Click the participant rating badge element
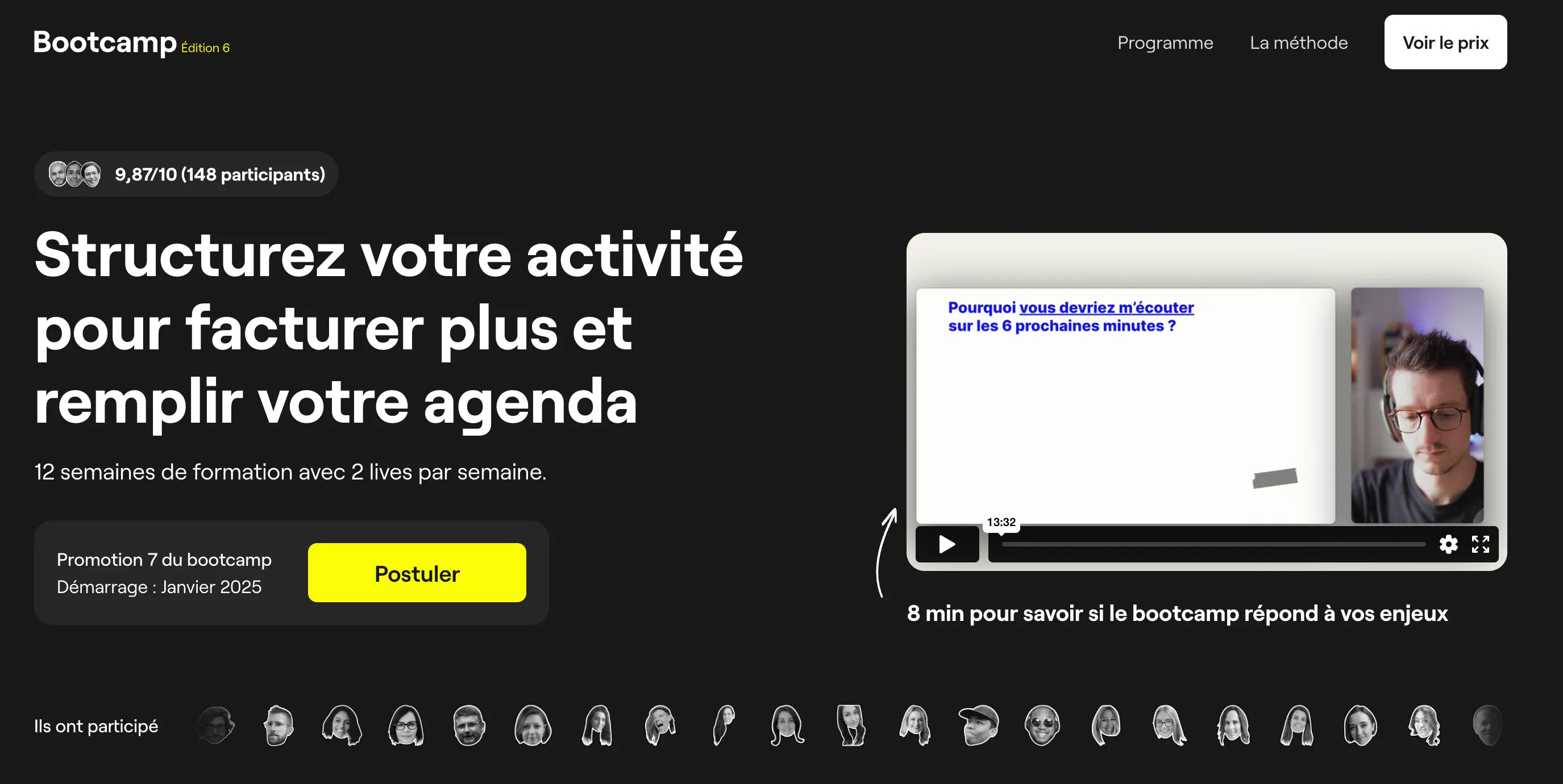This screenshot has width=1563, height=784. pyautogui.click(x=188, y=174)
